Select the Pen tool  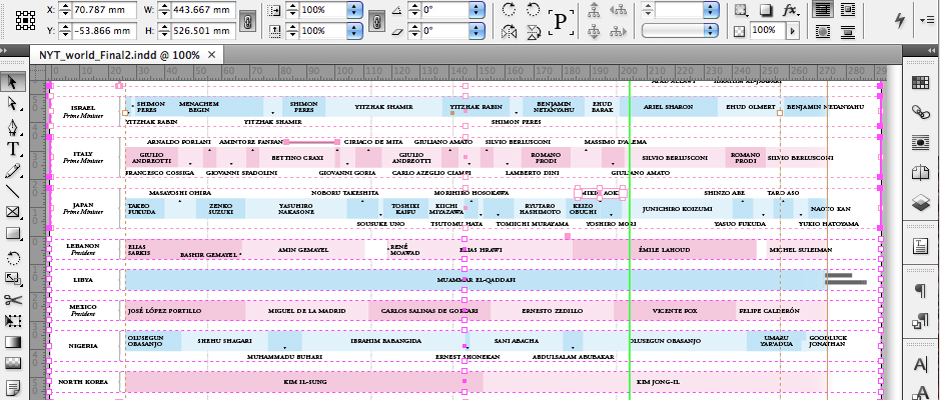pos(14,127)
